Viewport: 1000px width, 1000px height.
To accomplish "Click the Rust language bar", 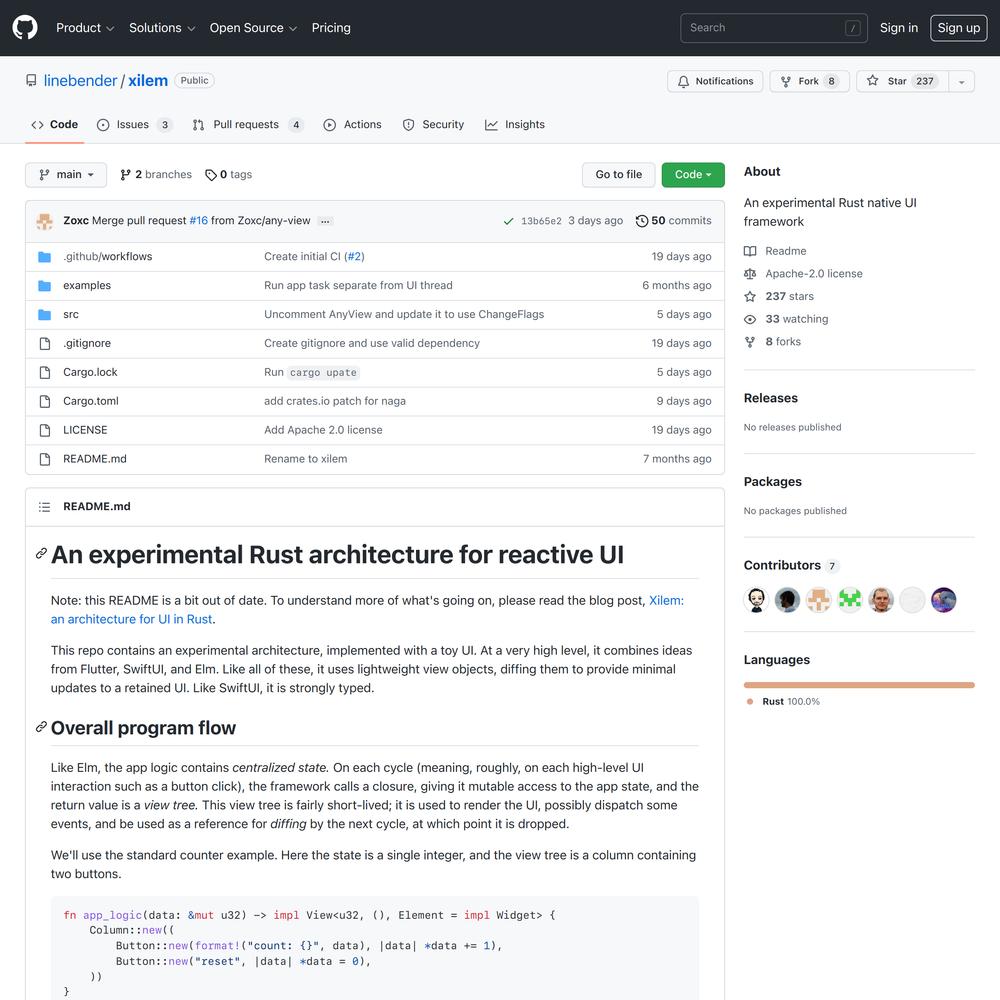I will (x=859, y=686).
